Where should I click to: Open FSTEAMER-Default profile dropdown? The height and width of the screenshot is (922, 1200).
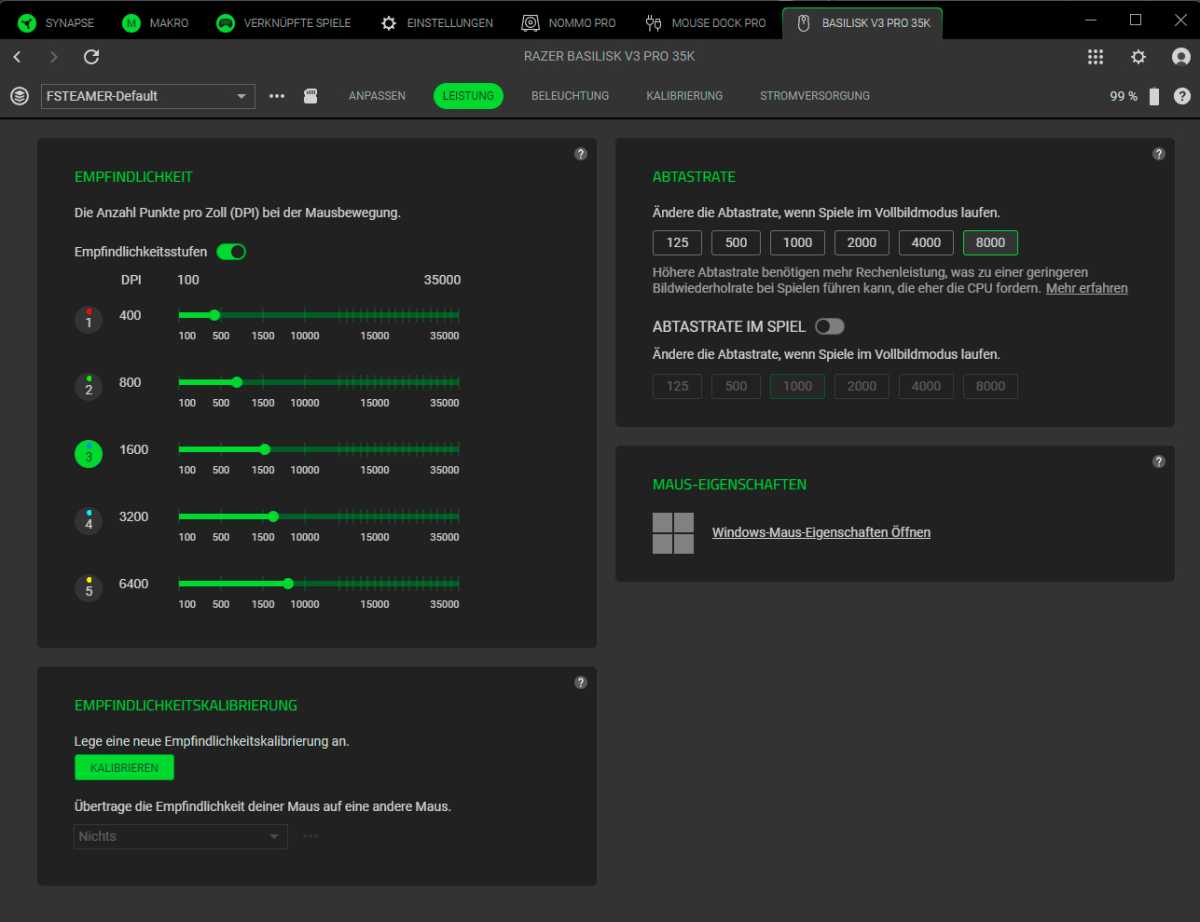(148, 96)
